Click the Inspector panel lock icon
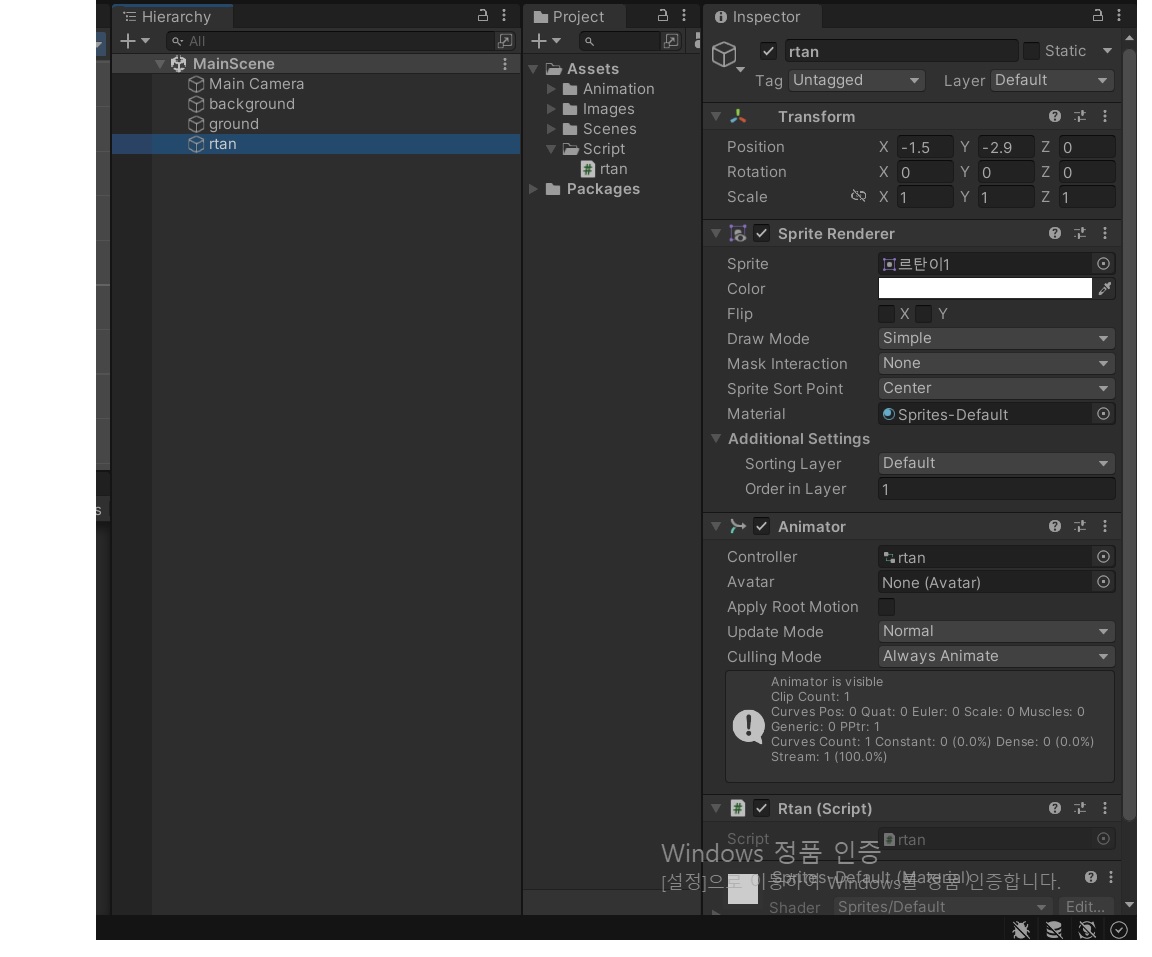1152x957 pixels. click(1098, 15)
